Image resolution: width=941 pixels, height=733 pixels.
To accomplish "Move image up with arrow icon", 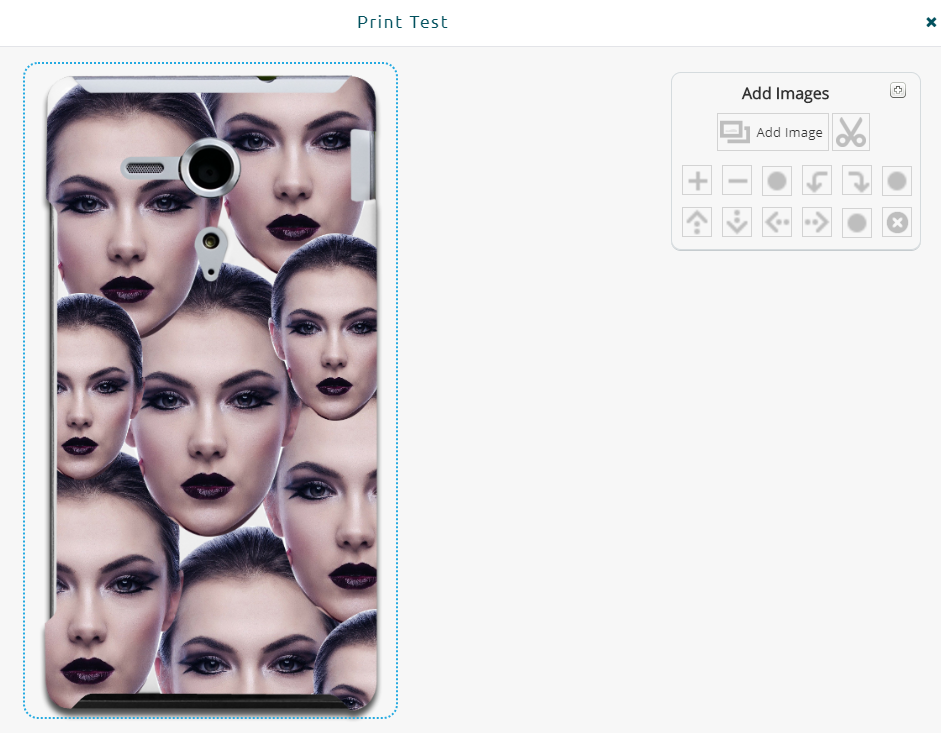I will (x=697, y=222).
